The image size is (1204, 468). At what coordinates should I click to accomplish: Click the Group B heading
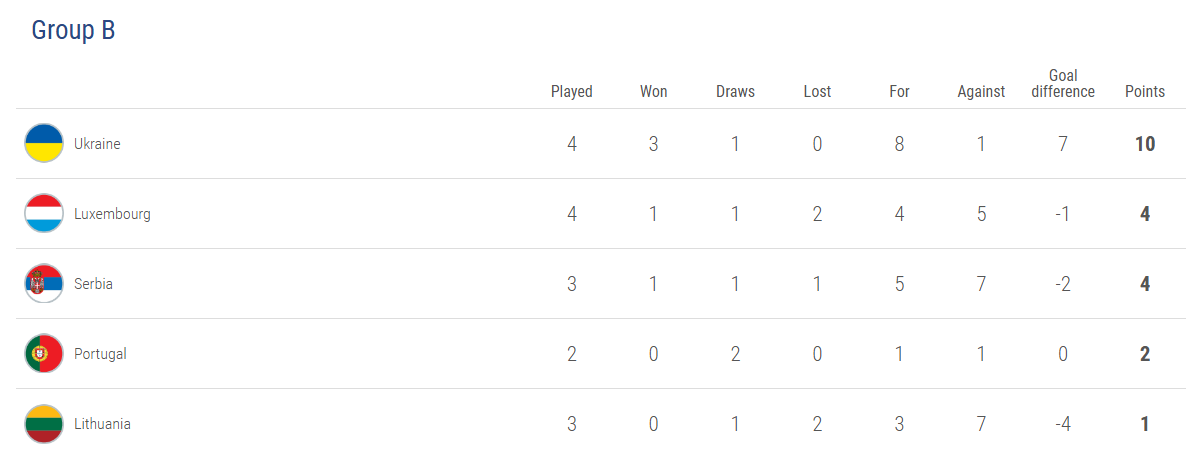(x=73, y=31)
